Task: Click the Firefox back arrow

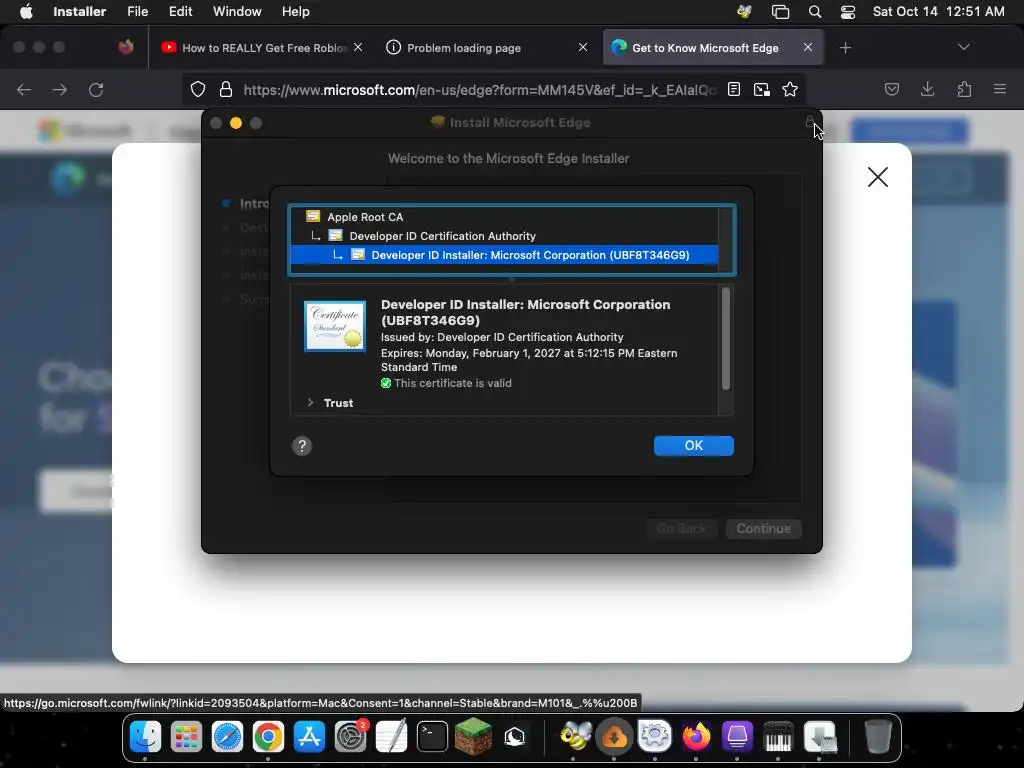Action: pos(24,89)
